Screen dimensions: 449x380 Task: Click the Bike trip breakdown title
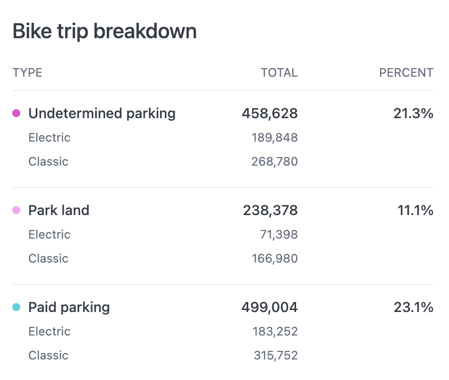pos(104,31)
